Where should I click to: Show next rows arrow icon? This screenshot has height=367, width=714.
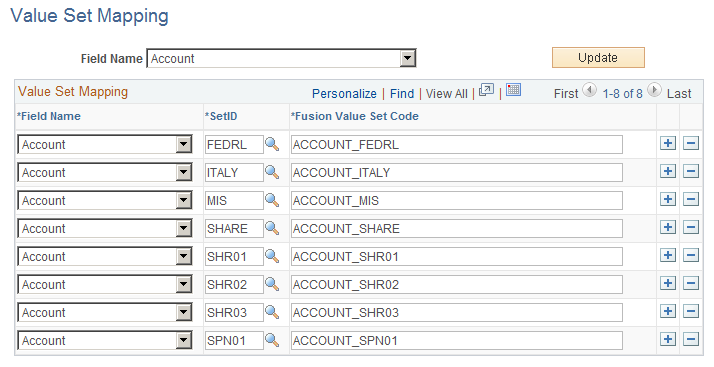coord(654,90)
